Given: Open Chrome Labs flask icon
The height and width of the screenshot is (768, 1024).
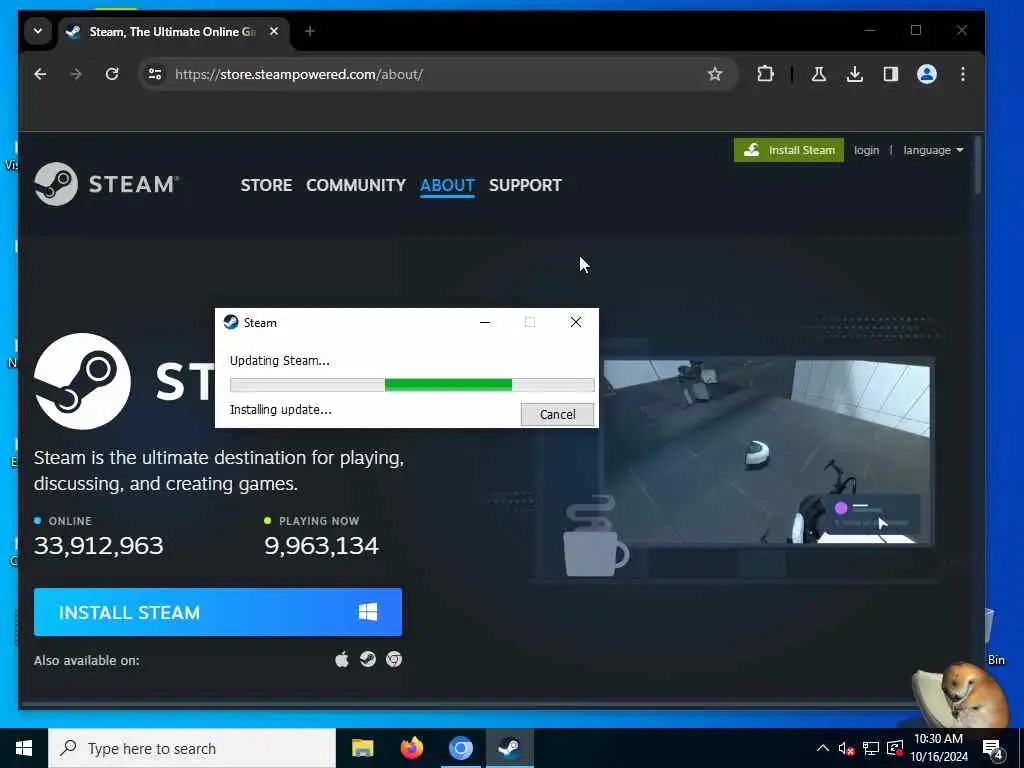Looking at the screenshot, I should tap(818, 74).
